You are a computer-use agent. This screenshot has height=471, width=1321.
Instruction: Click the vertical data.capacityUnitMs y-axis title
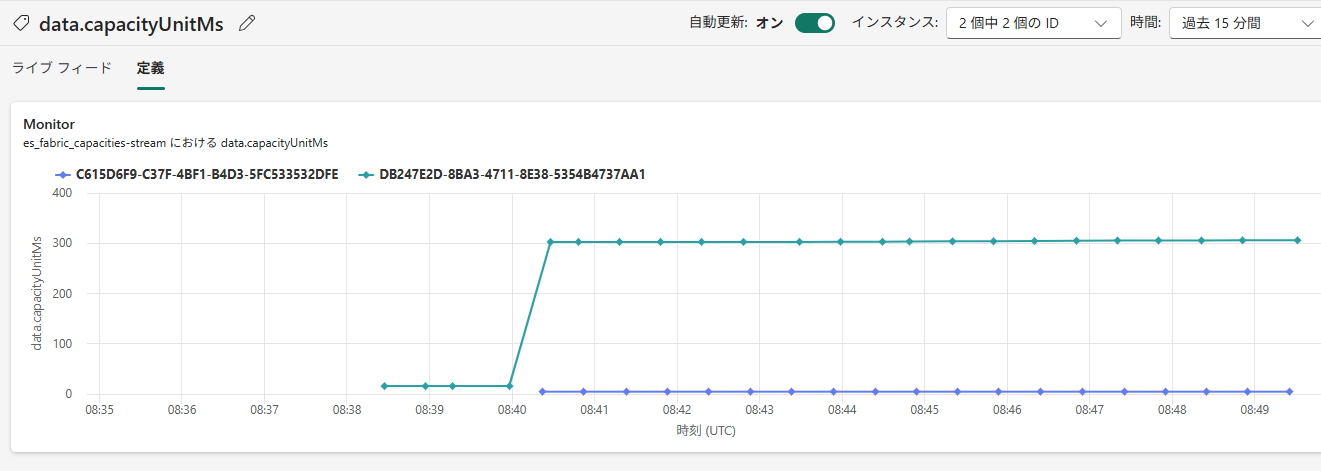[x=37, y=293]
